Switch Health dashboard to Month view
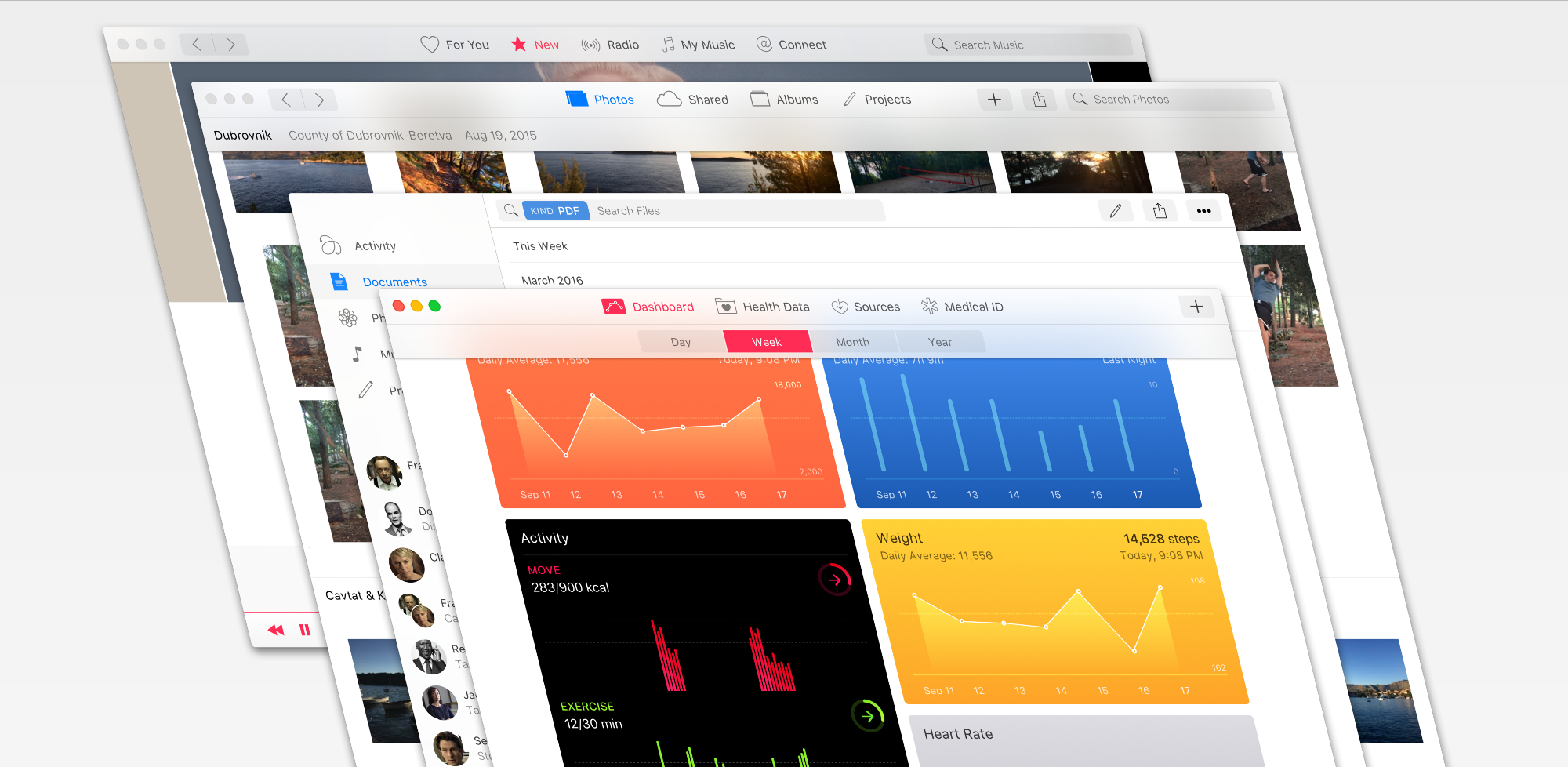Image resolution: width=1568 pixels, height=767 pixels. pyautogui.click(x=853, y=342)
